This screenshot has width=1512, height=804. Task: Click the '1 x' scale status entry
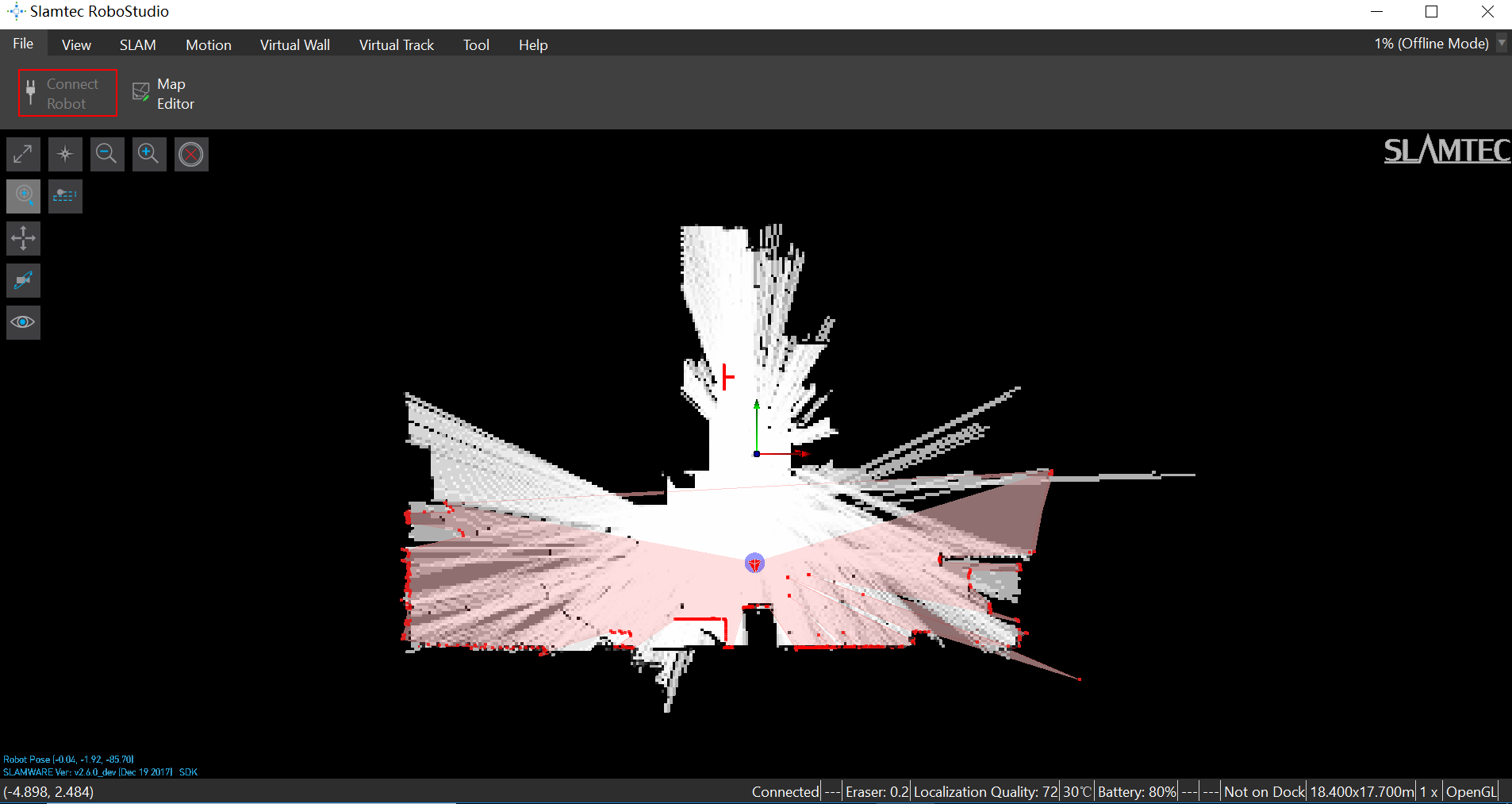[x=1429, y=791]
